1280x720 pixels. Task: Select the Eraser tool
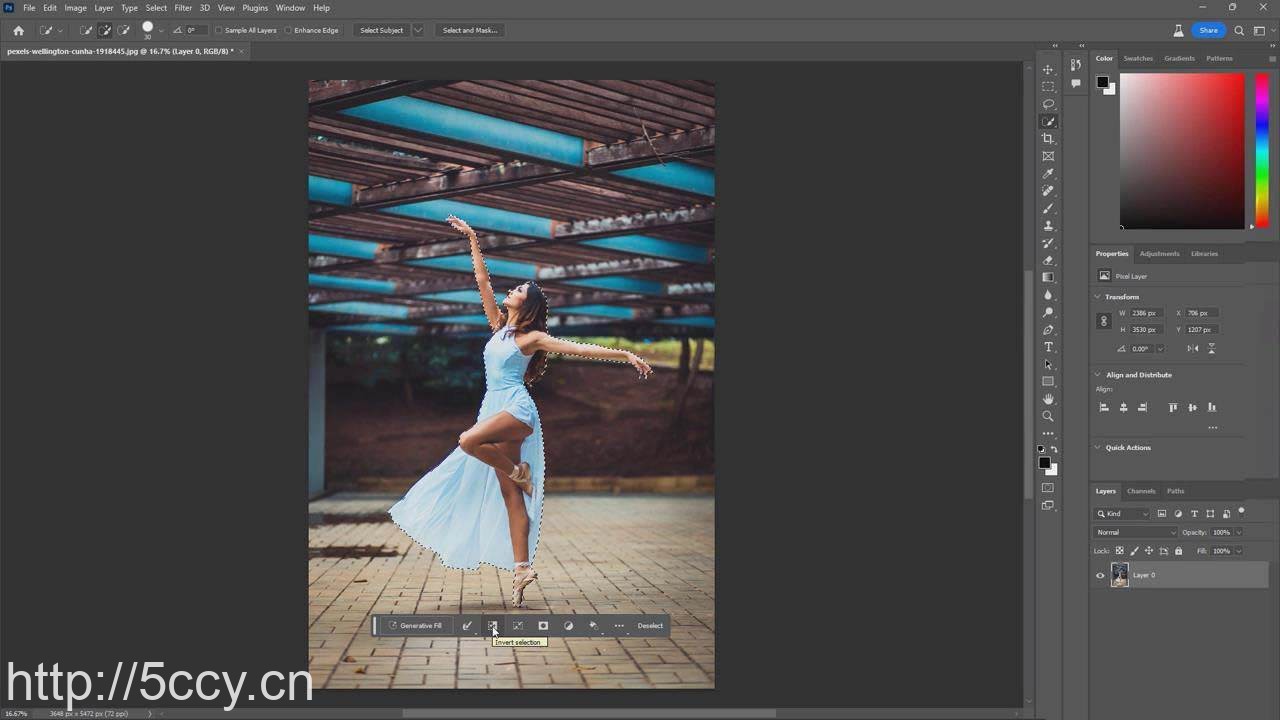(x=1048, y=260)
